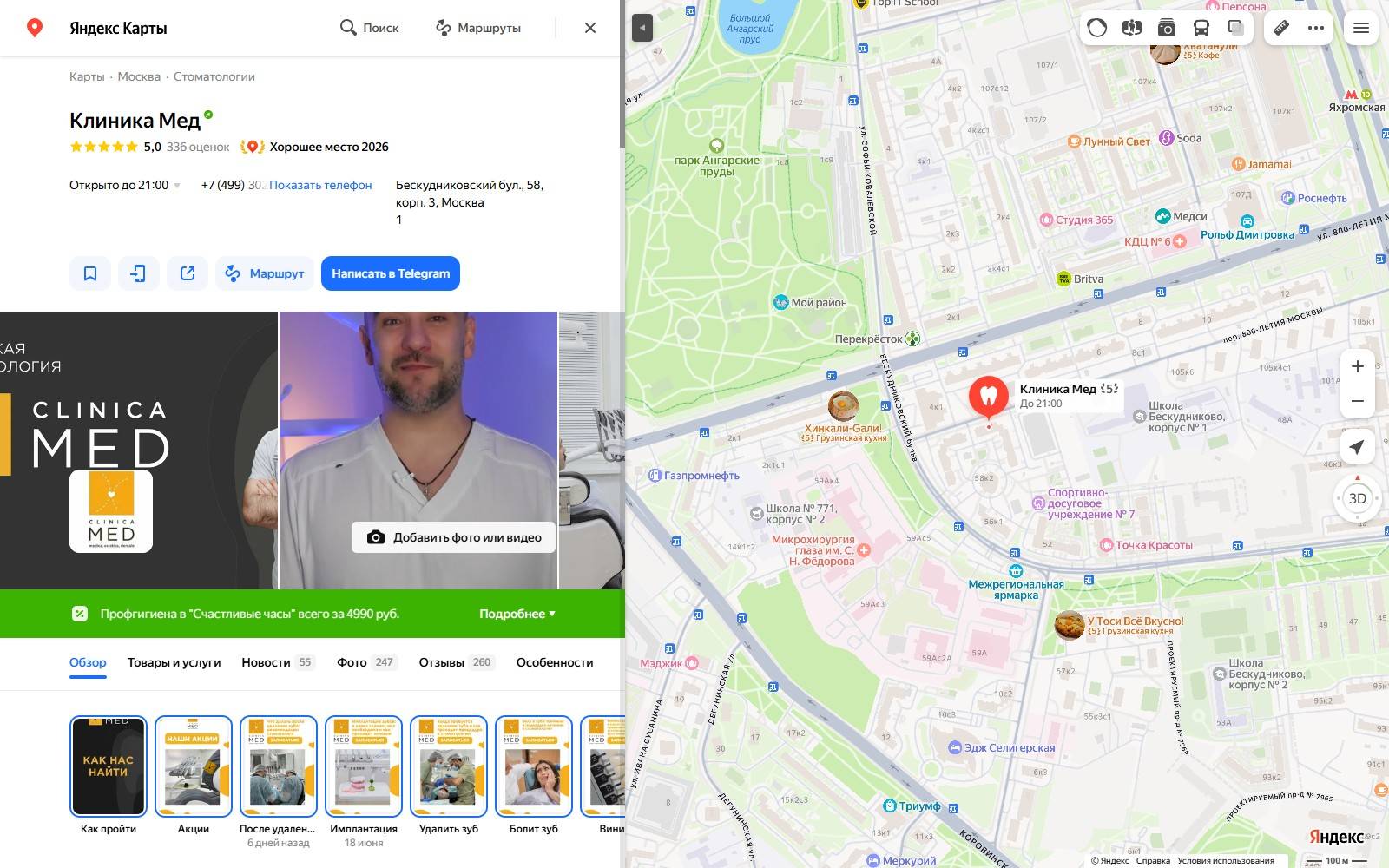Build route with Маршрут button
1389x868 pixels.
pyautogui.click(x=265, y=273)
